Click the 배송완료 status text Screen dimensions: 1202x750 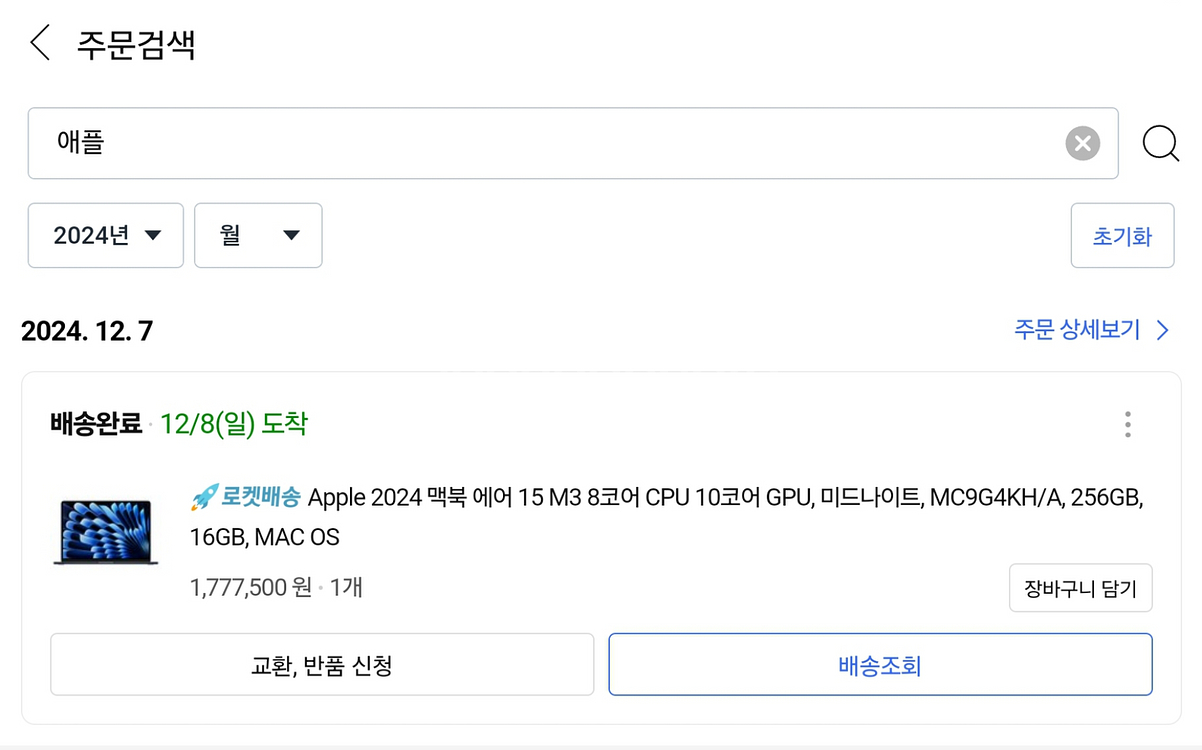point(96,424)
